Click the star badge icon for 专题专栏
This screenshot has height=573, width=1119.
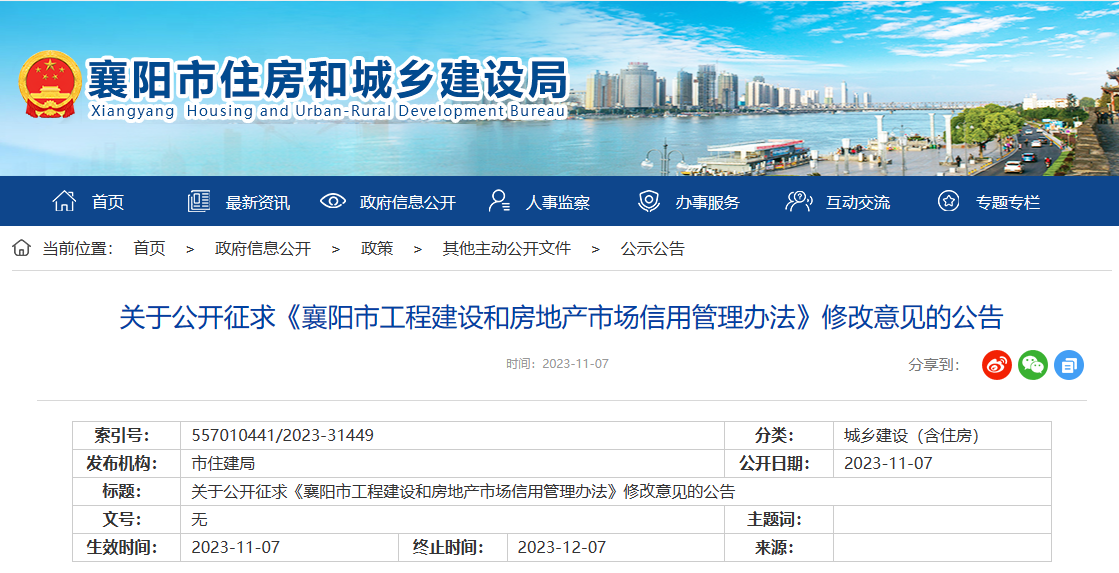click(948, 201)
